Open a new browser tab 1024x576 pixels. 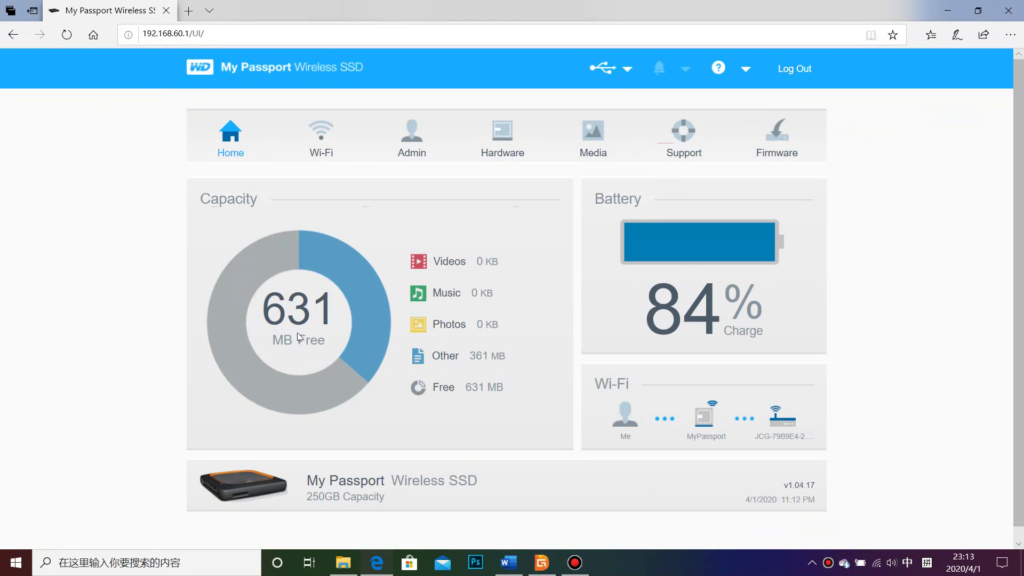point(188,10)
